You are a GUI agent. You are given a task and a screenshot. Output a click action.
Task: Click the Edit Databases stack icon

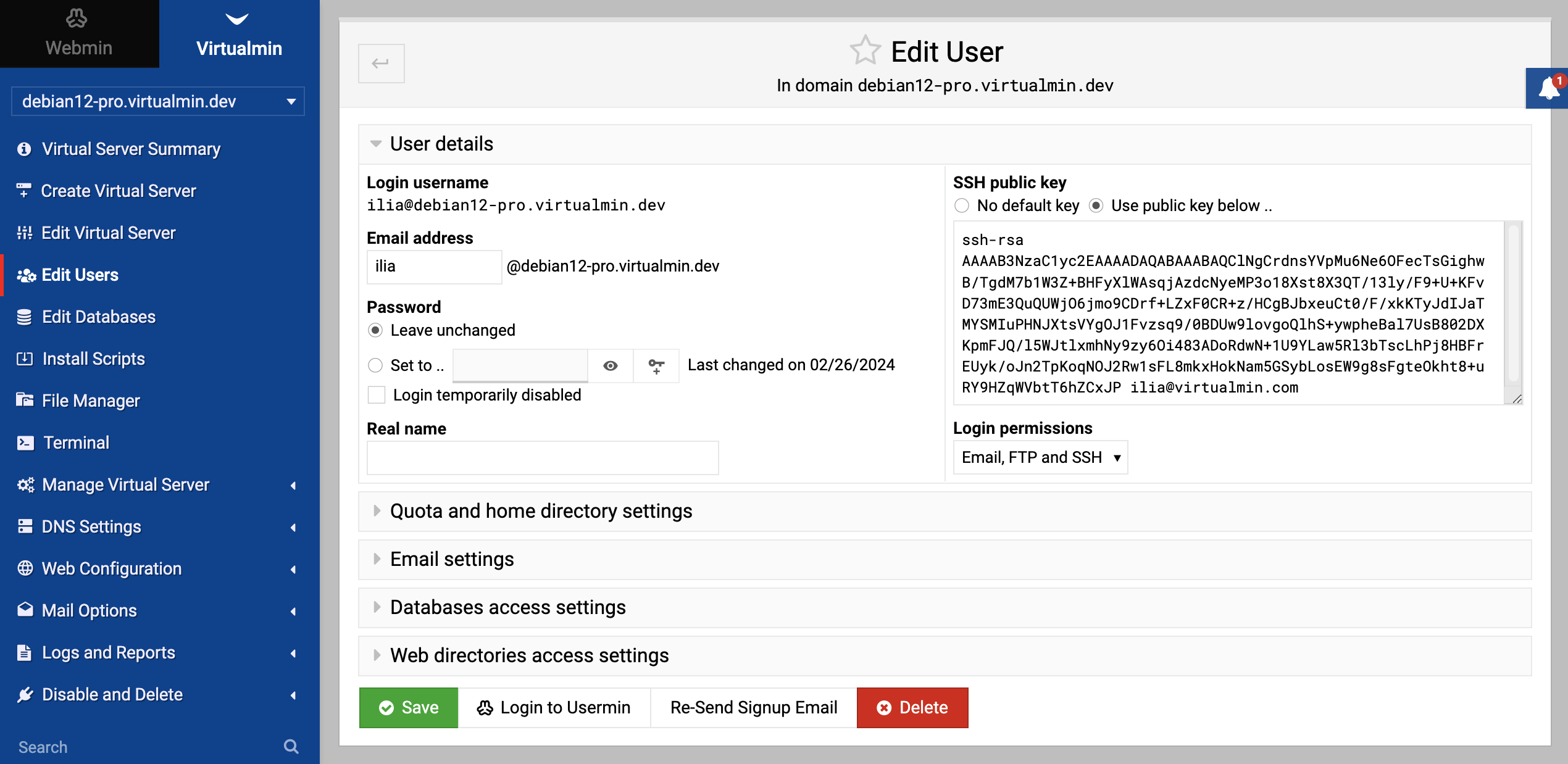(24, 317)
